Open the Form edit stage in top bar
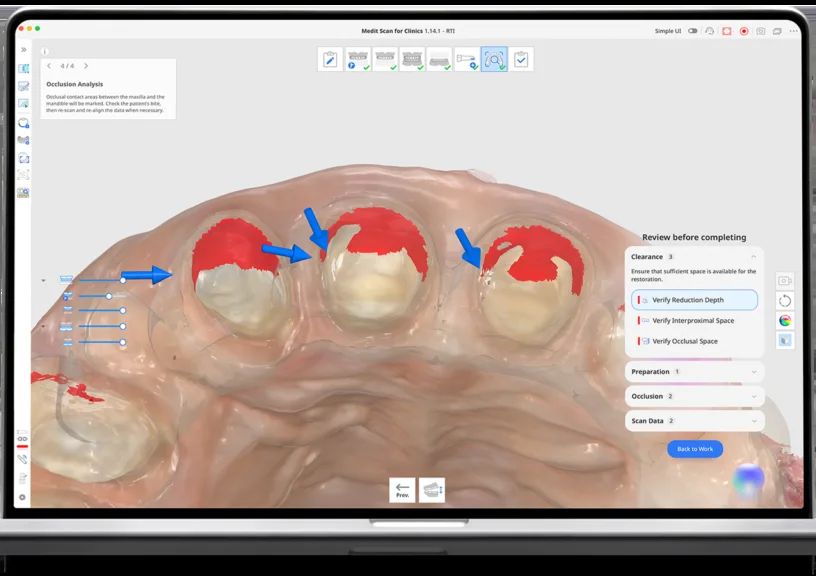816x576 pixels. click(x=330, y=59)
